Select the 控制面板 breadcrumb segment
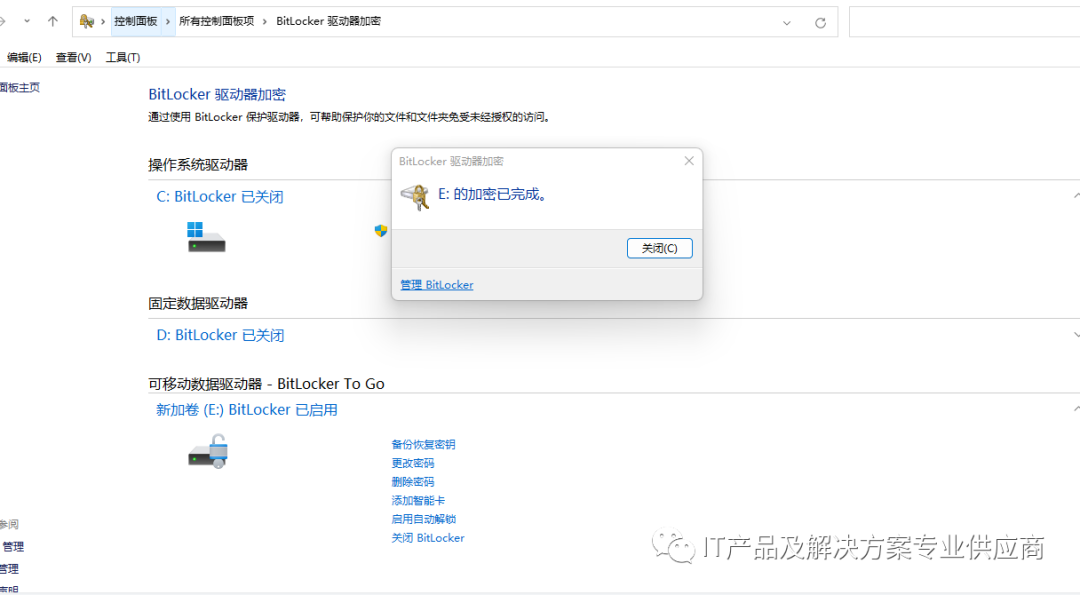Screen dimensions: 1080x595 point(136,21)
